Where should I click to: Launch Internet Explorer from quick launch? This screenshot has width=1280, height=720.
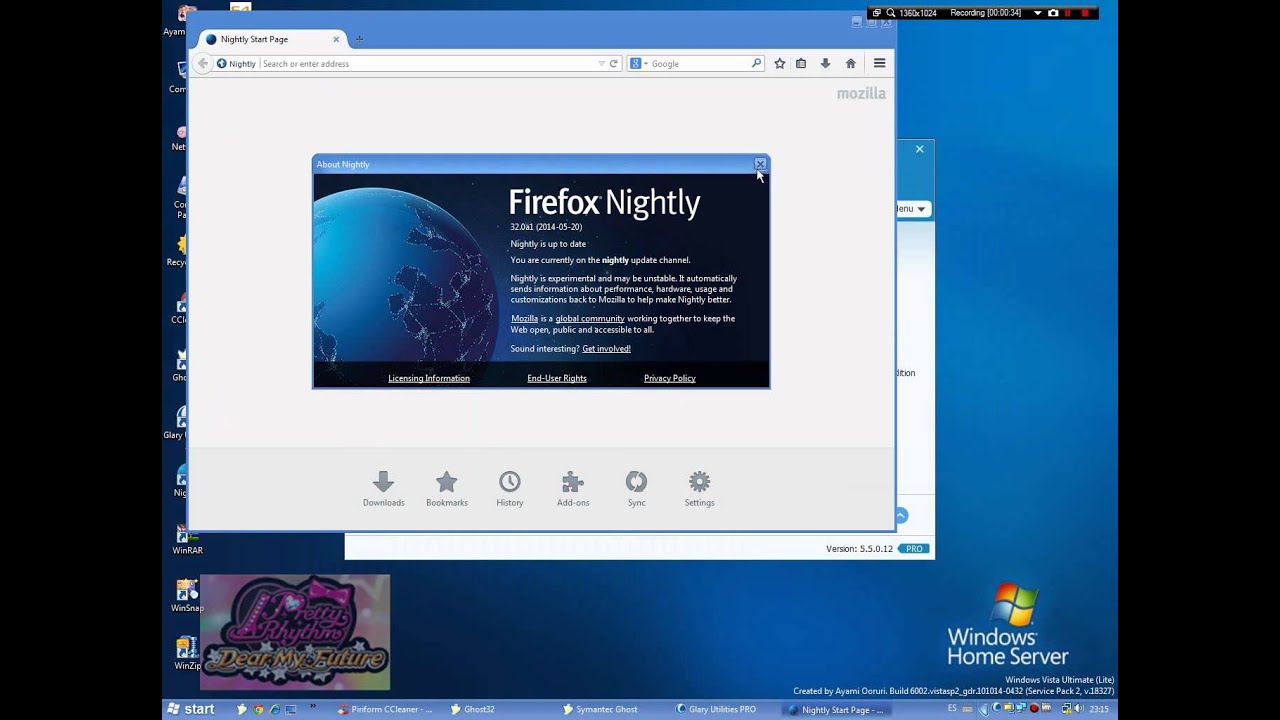(274, 709)
